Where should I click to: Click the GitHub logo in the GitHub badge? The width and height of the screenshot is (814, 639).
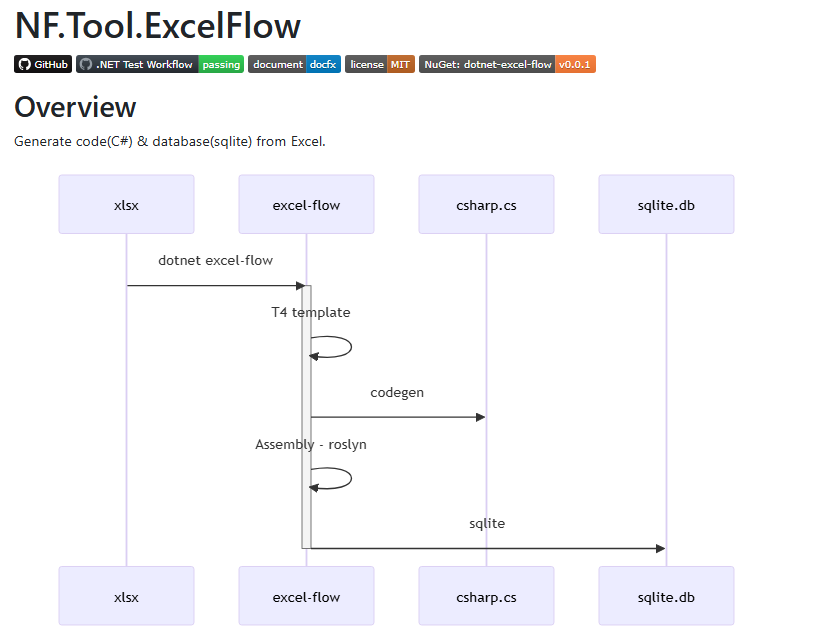click(24, 64)
